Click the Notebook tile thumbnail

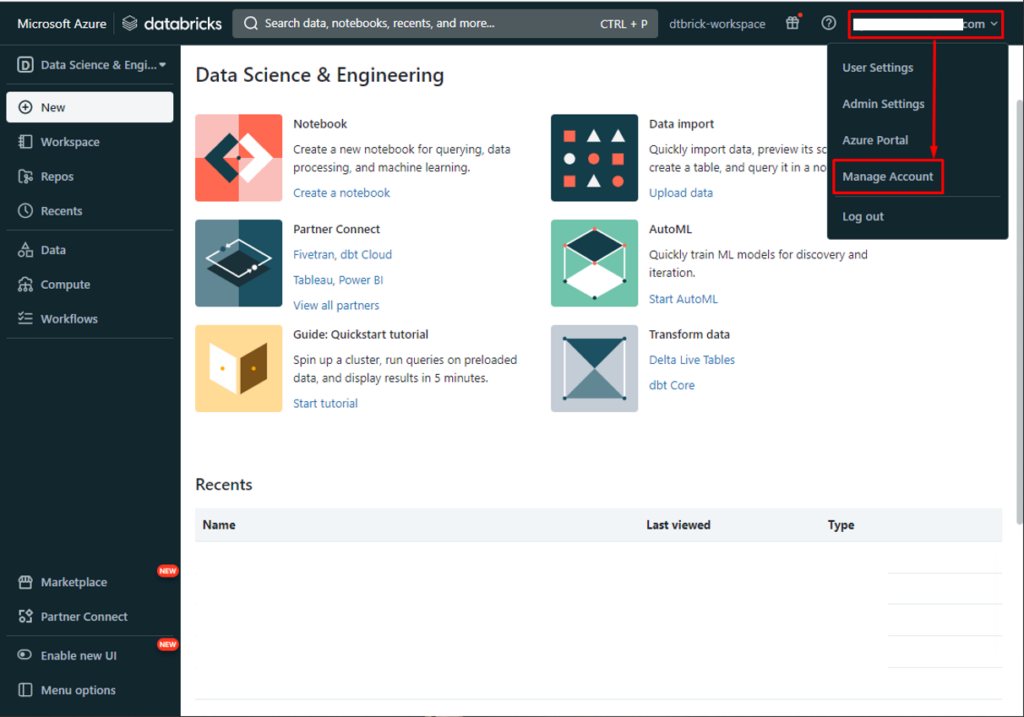pos(238,158)
